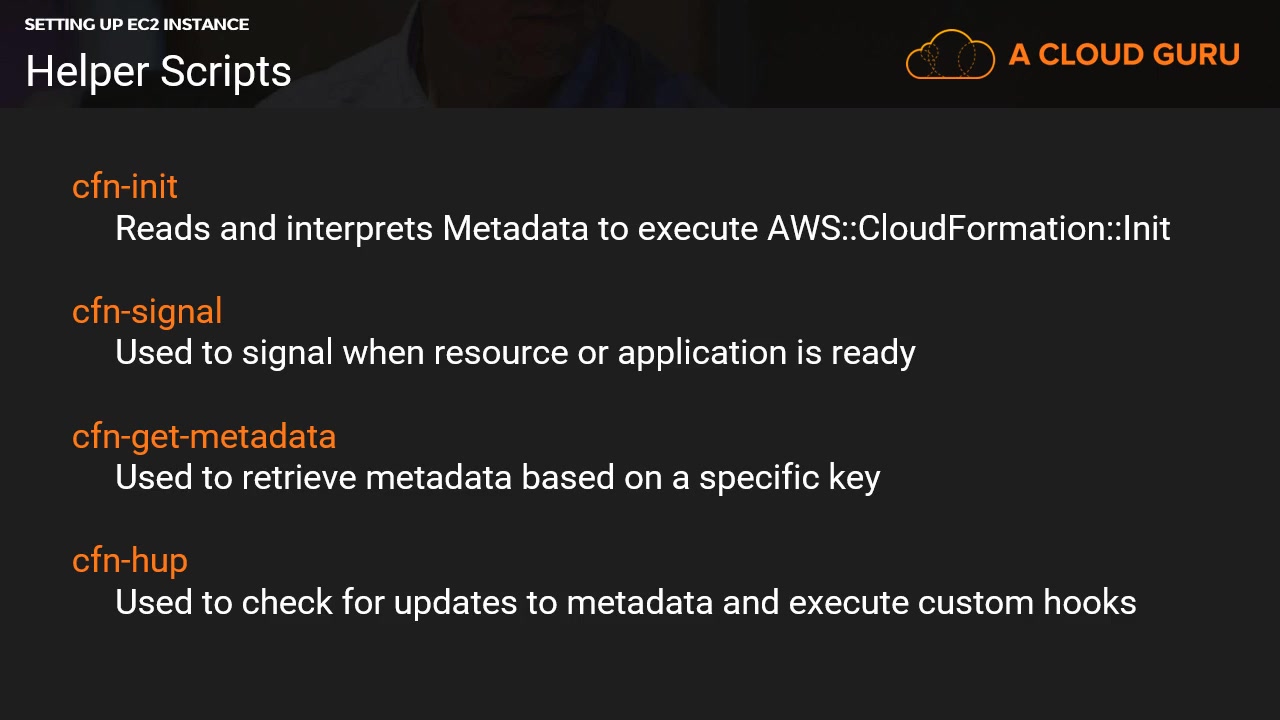Select the cfn-get-metadata heading
The width and height of the screenshot is (1280, 720).
(204, 436)
